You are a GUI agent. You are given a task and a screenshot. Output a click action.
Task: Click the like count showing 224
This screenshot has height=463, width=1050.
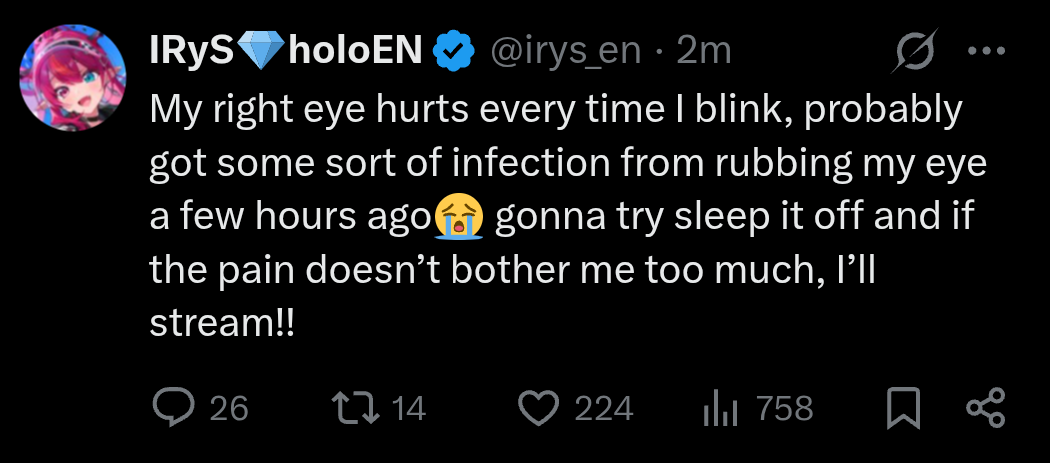[x=604, y=408]
